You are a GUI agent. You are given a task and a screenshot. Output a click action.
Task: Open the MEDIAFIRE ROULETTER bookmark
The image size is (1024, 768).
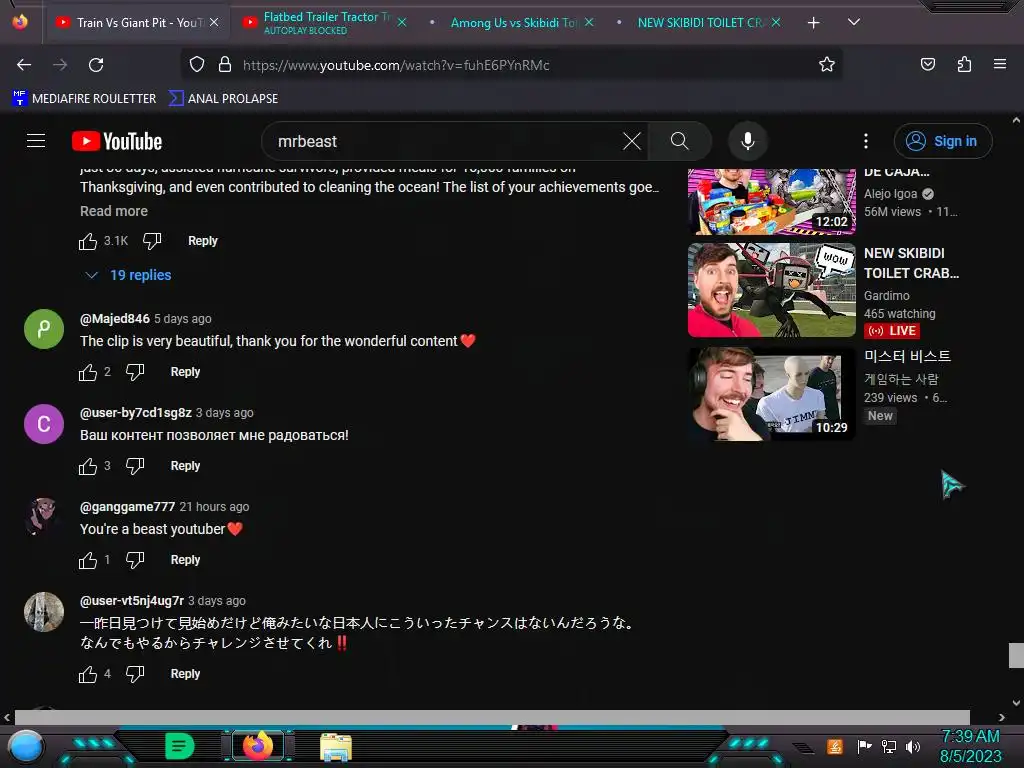[x=84, y=99]
